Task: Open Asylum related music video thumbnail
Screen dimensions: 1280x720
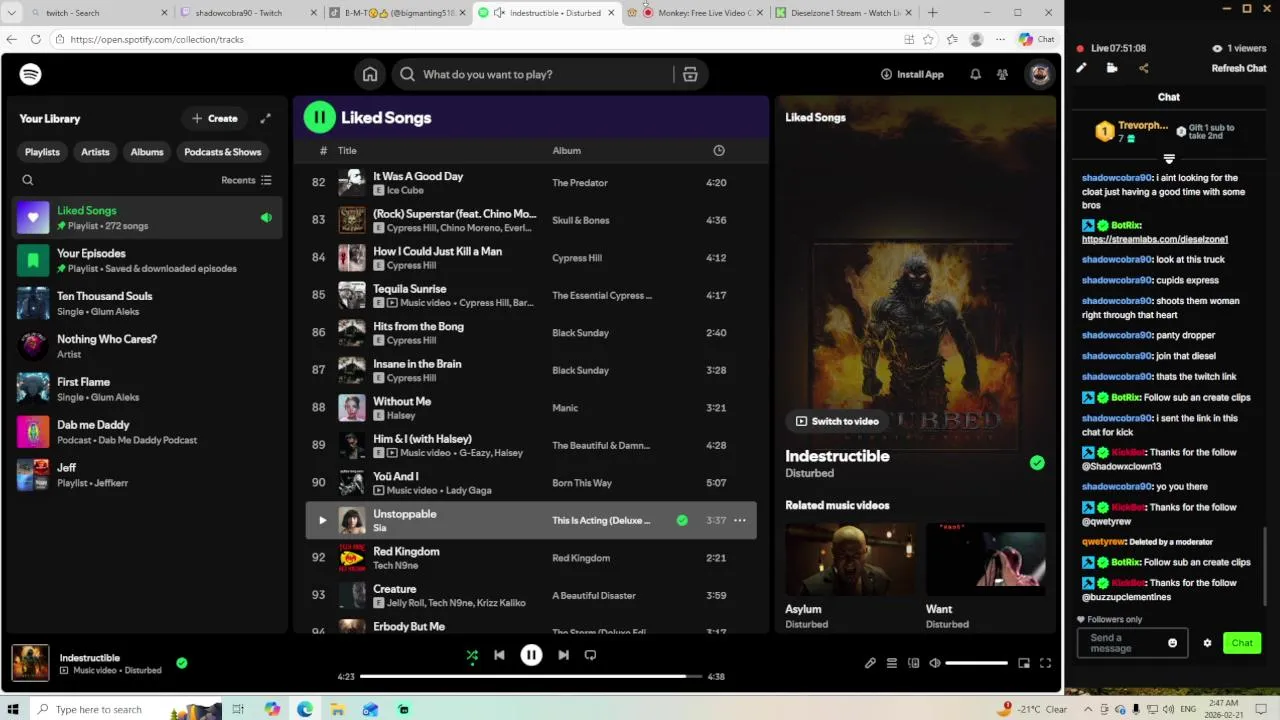Action: pos(849,558)
